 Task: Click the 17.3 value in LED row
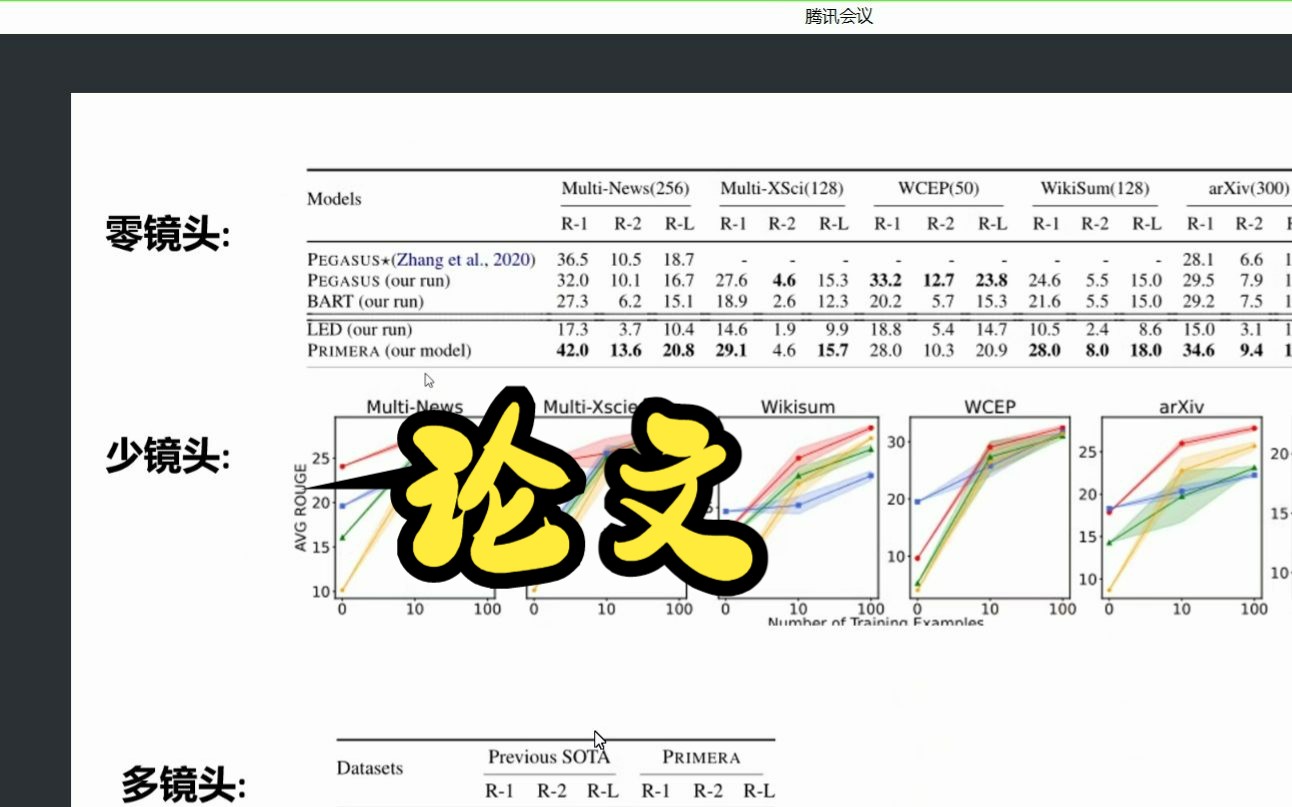coord(573,329)
